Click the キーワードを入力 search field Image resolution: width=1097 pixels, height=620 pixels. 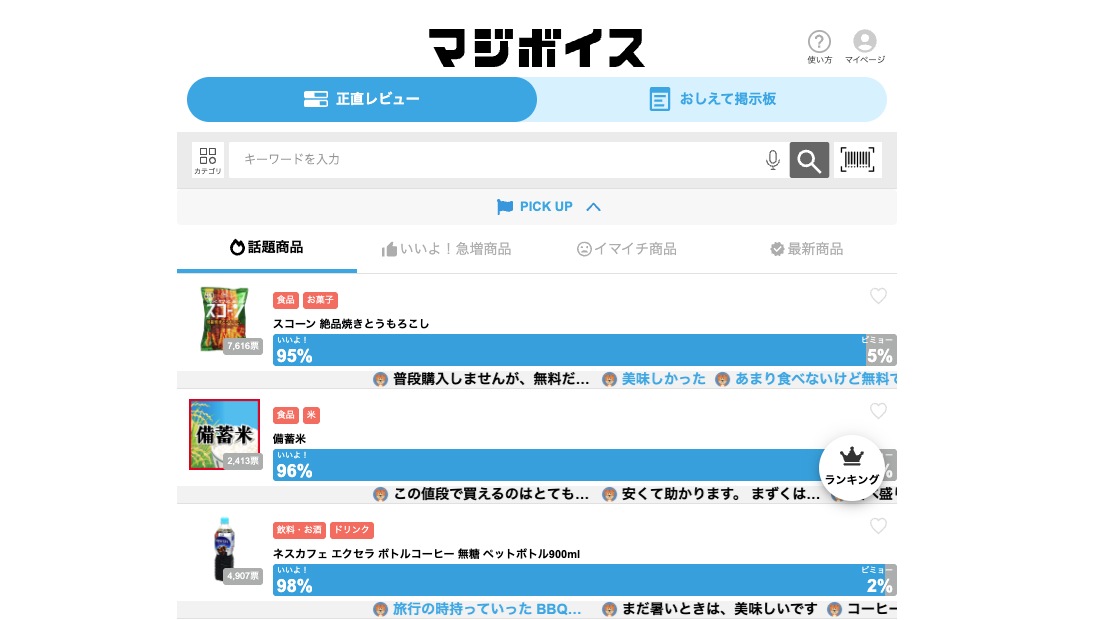(x=495, y=160)
